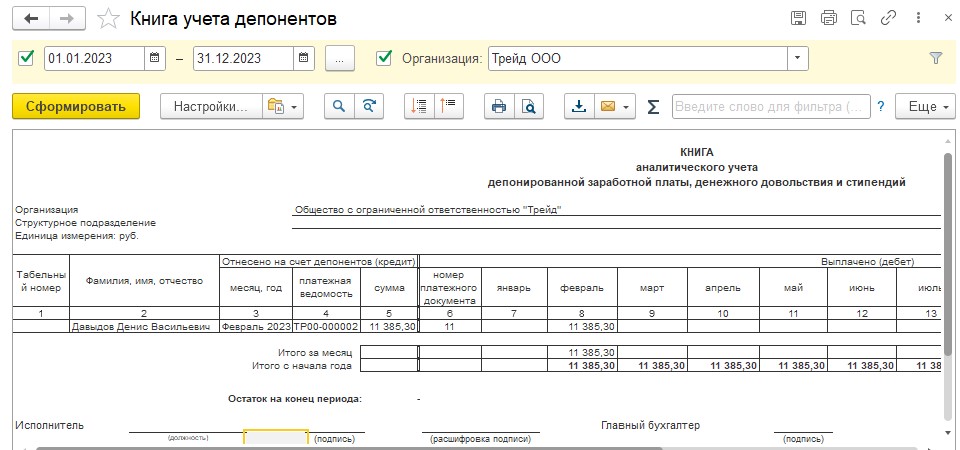Print report using the toolbar printer icon
The width and height of the screenshot is (960, 450).
[x=499, y=106]
